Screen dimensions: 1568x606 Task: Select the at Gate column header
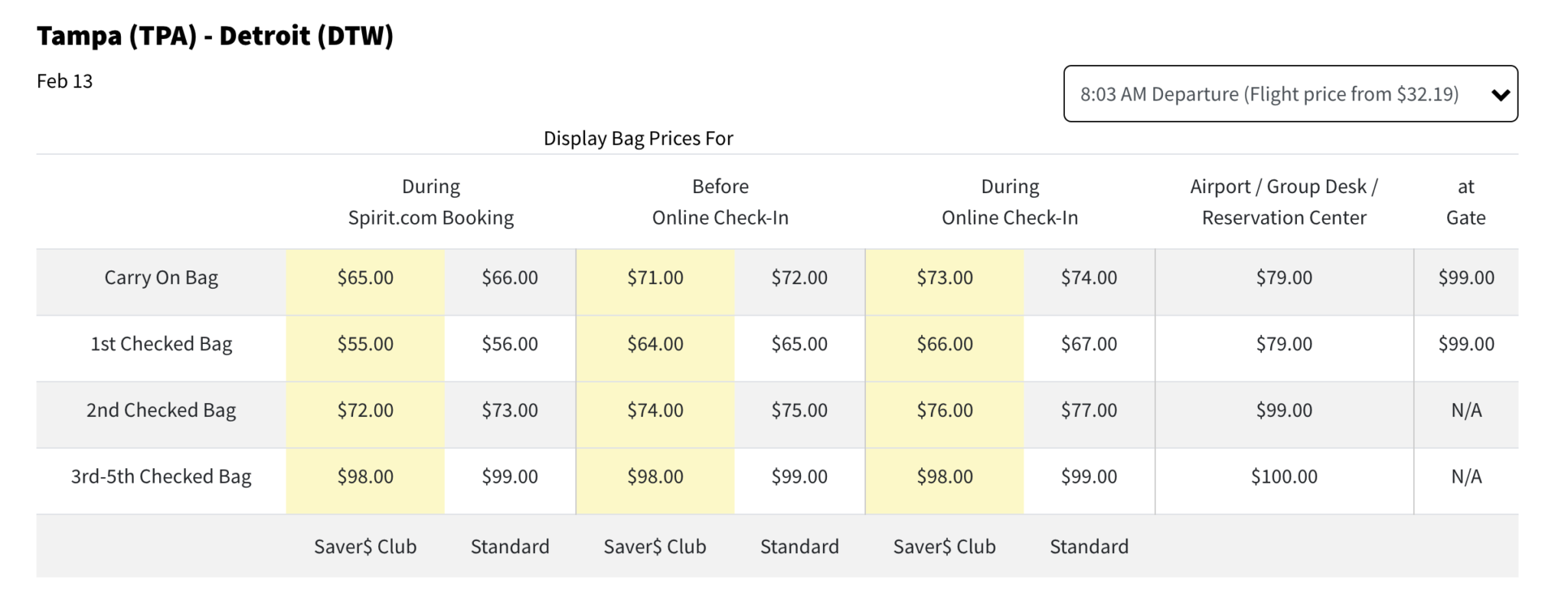(x=1465, y=202)
